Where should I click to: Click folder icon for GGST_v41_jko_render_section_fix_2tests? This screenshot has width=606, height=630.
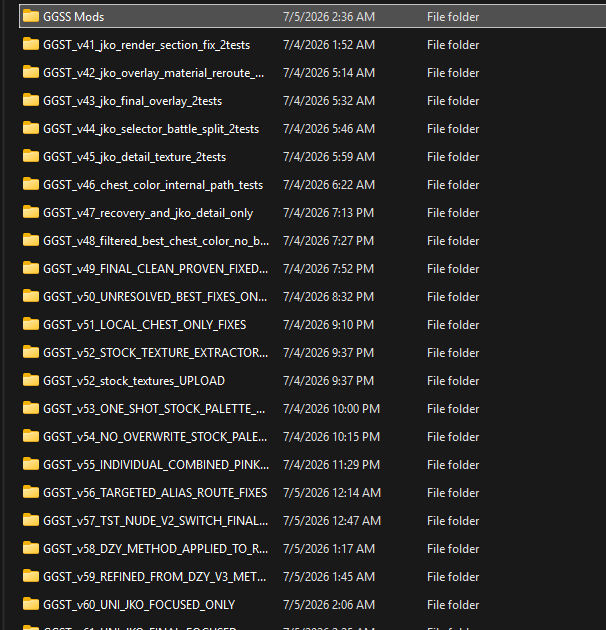[x=31, y=44]
